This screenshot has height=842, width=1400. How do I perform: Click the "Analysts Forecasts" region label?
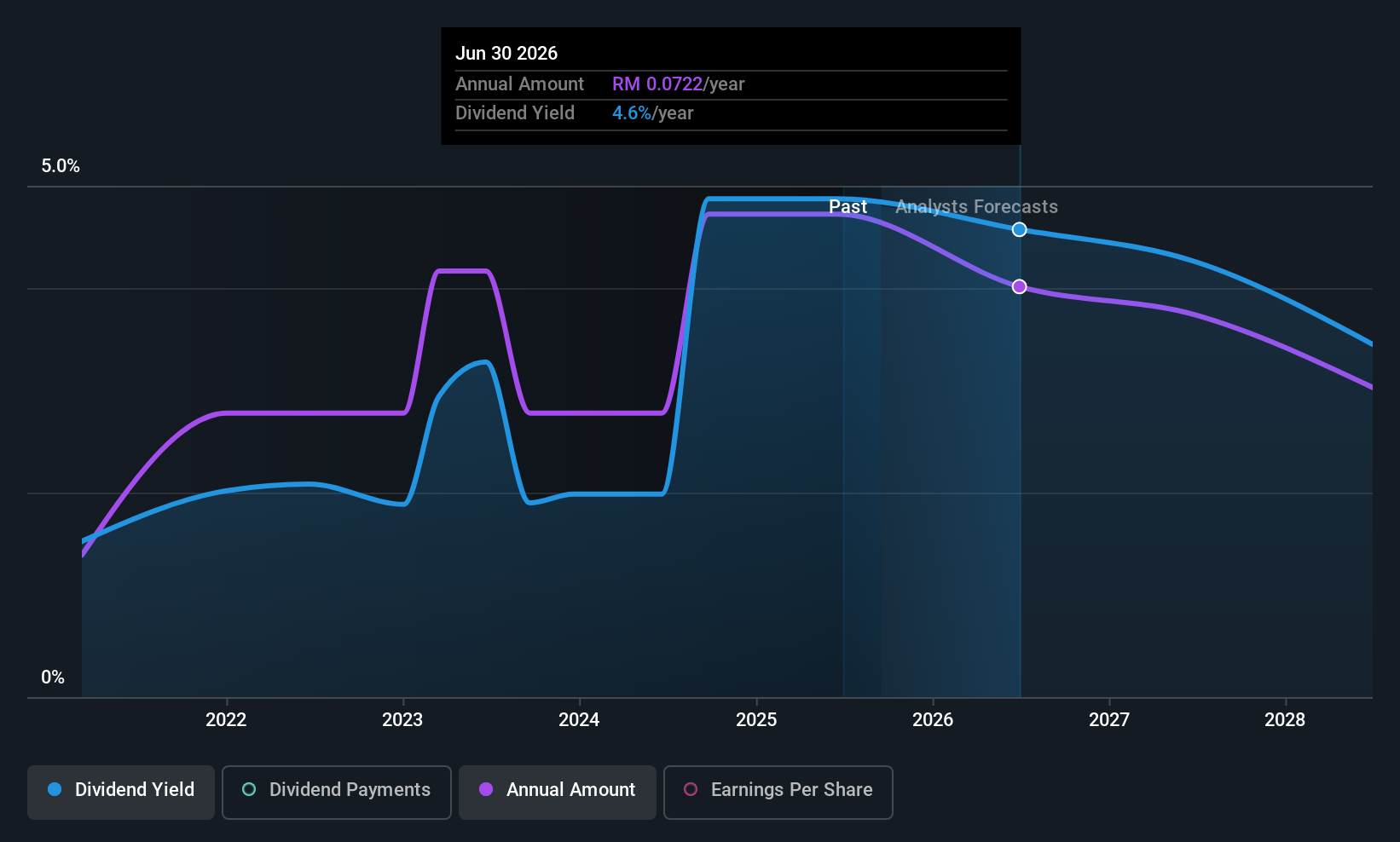(976, 207)
